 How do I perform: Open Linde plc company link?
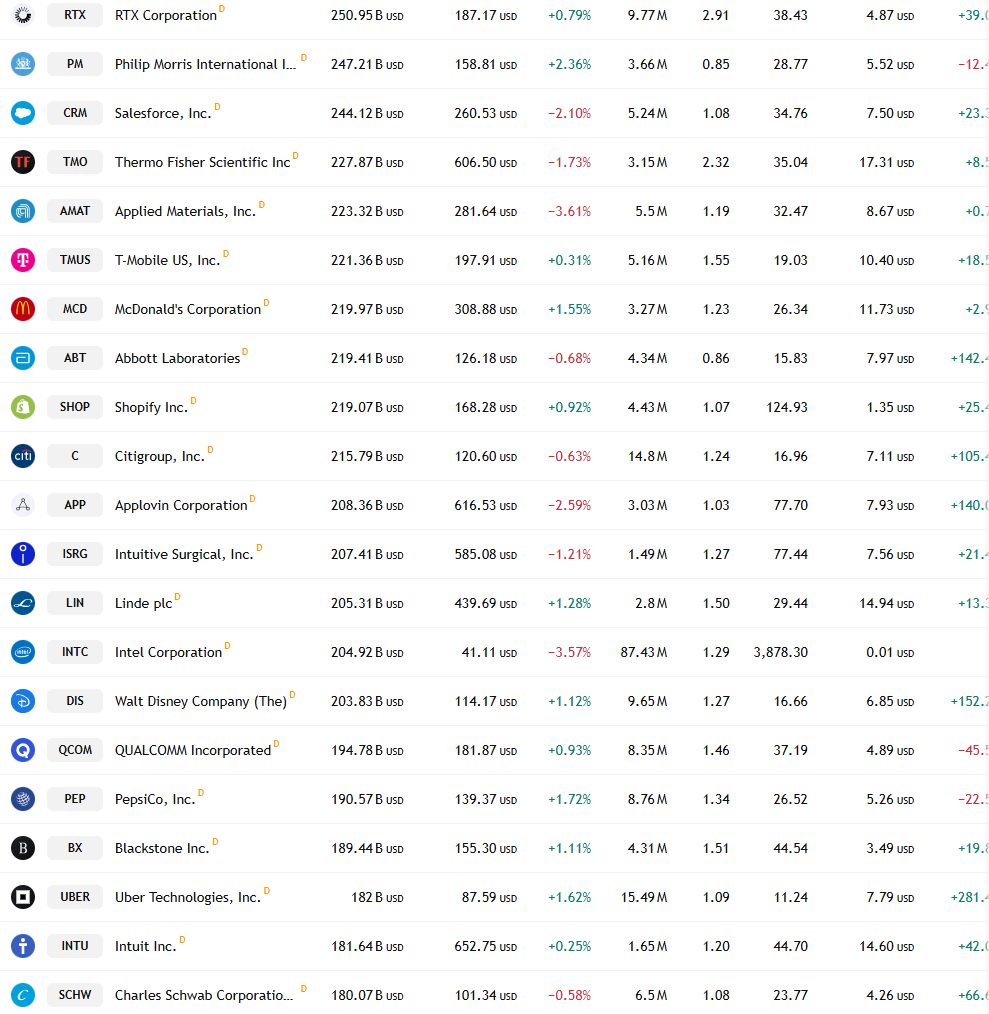coord(144,603)
